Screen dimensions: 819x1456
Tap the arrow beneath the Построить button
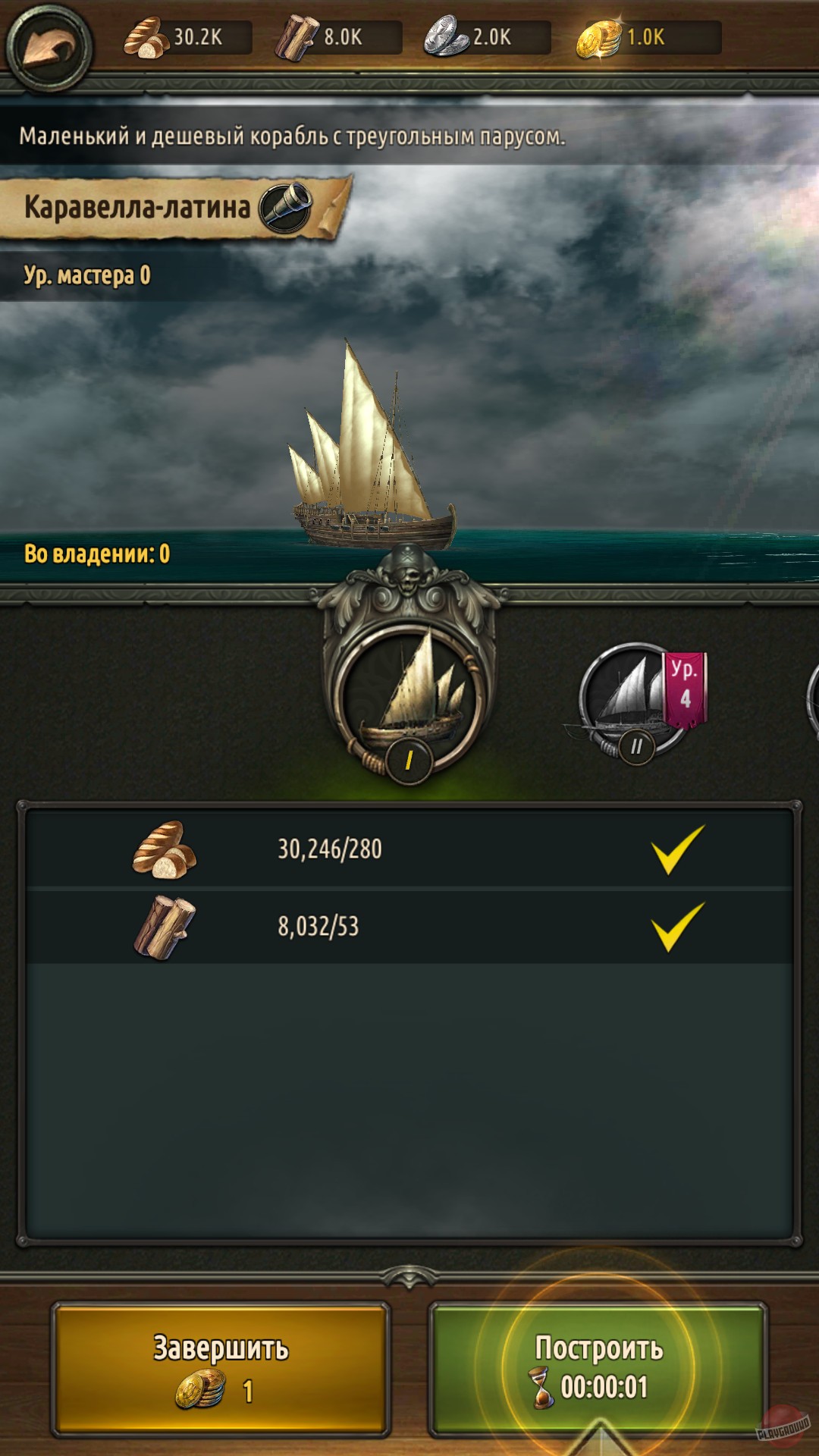click(599, 1439)
